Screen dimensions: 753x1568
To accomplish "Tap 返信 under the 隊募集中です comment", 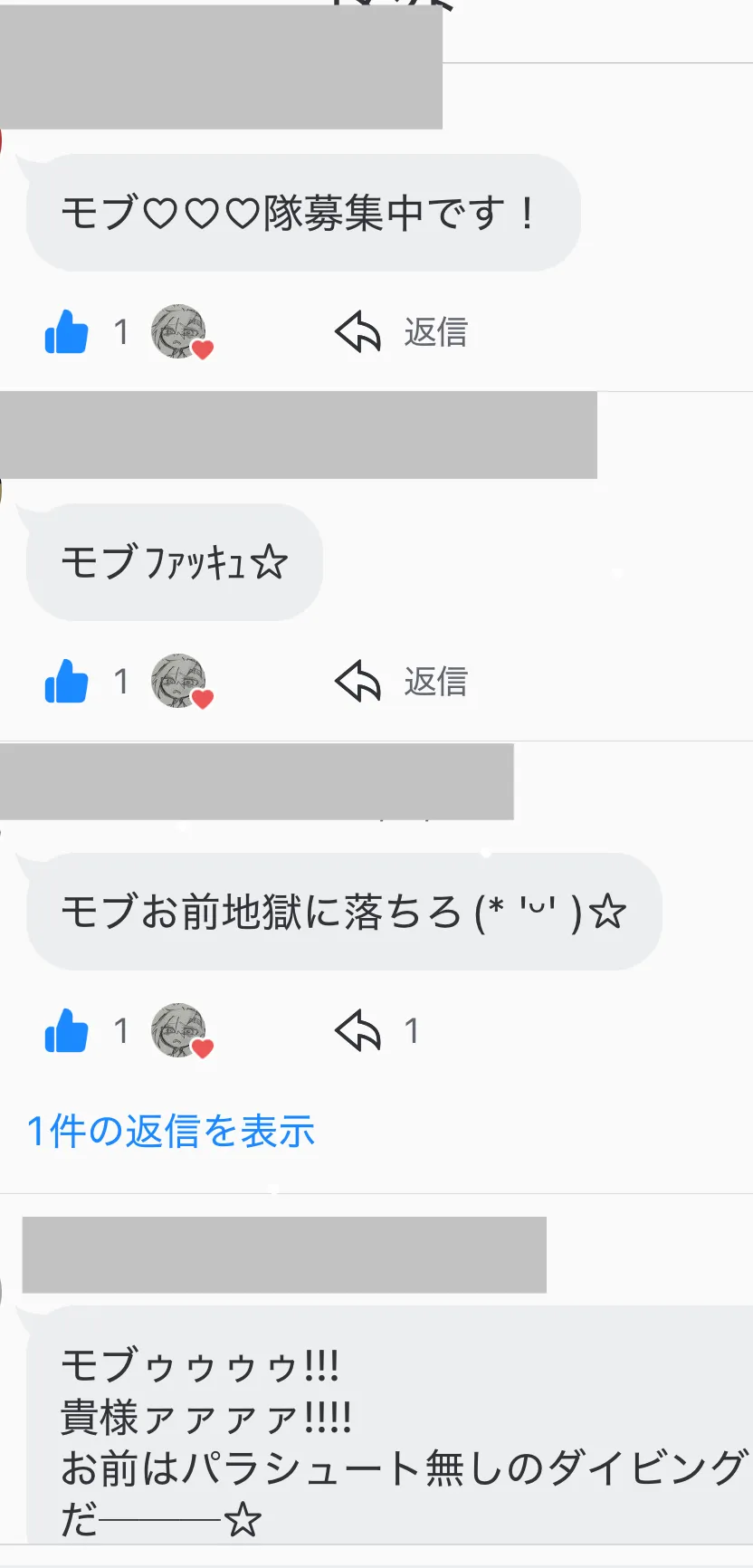I will (435, 332).
